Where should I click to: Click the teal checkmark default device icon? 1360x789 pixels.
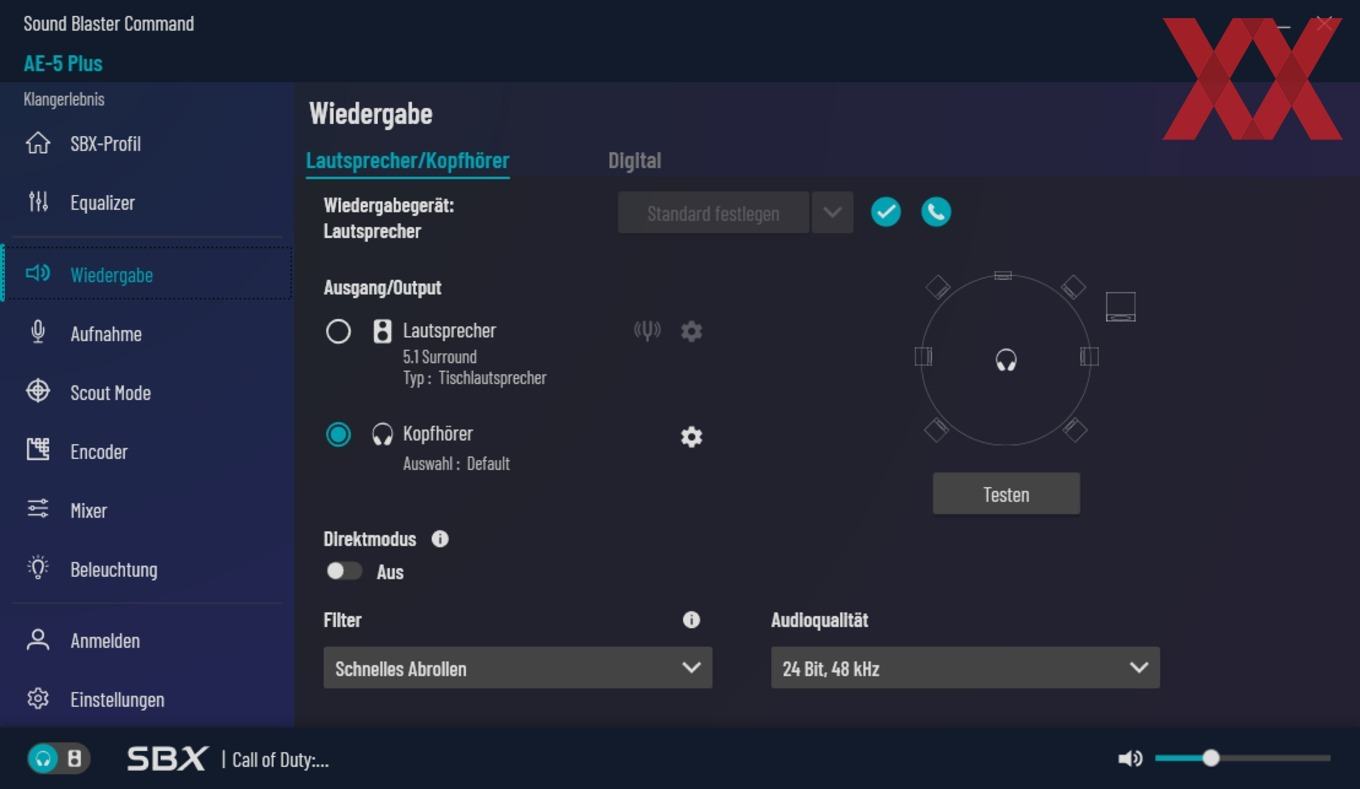click(x=886, y=212)
